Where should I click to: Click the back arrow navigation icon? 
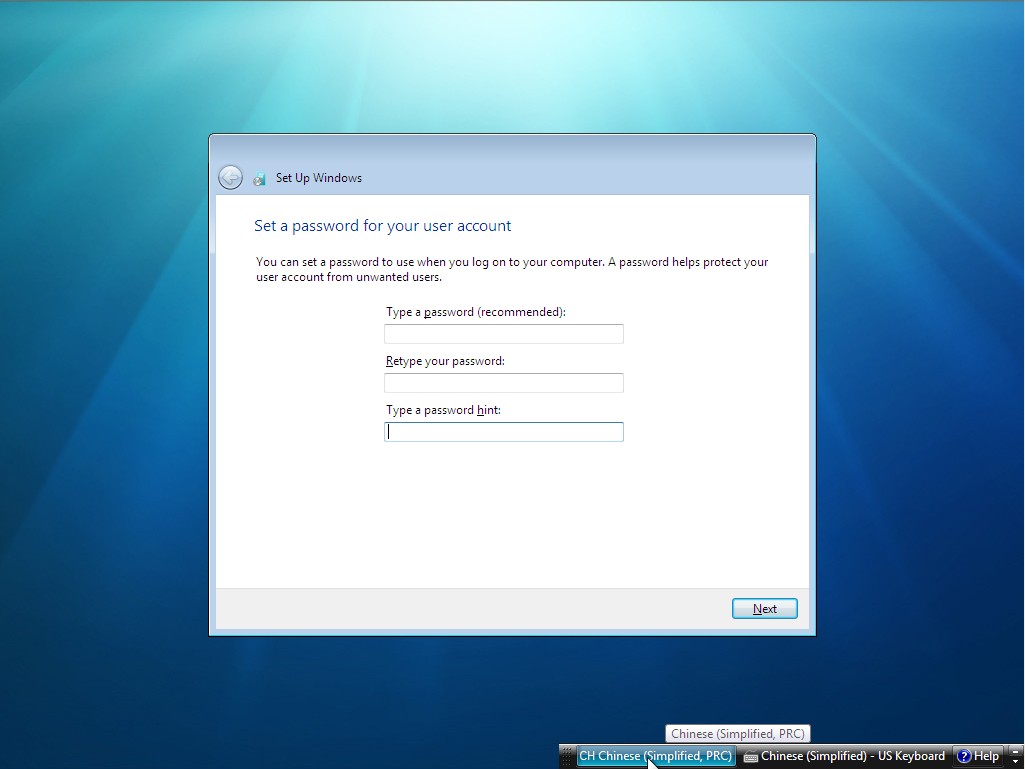230,176
